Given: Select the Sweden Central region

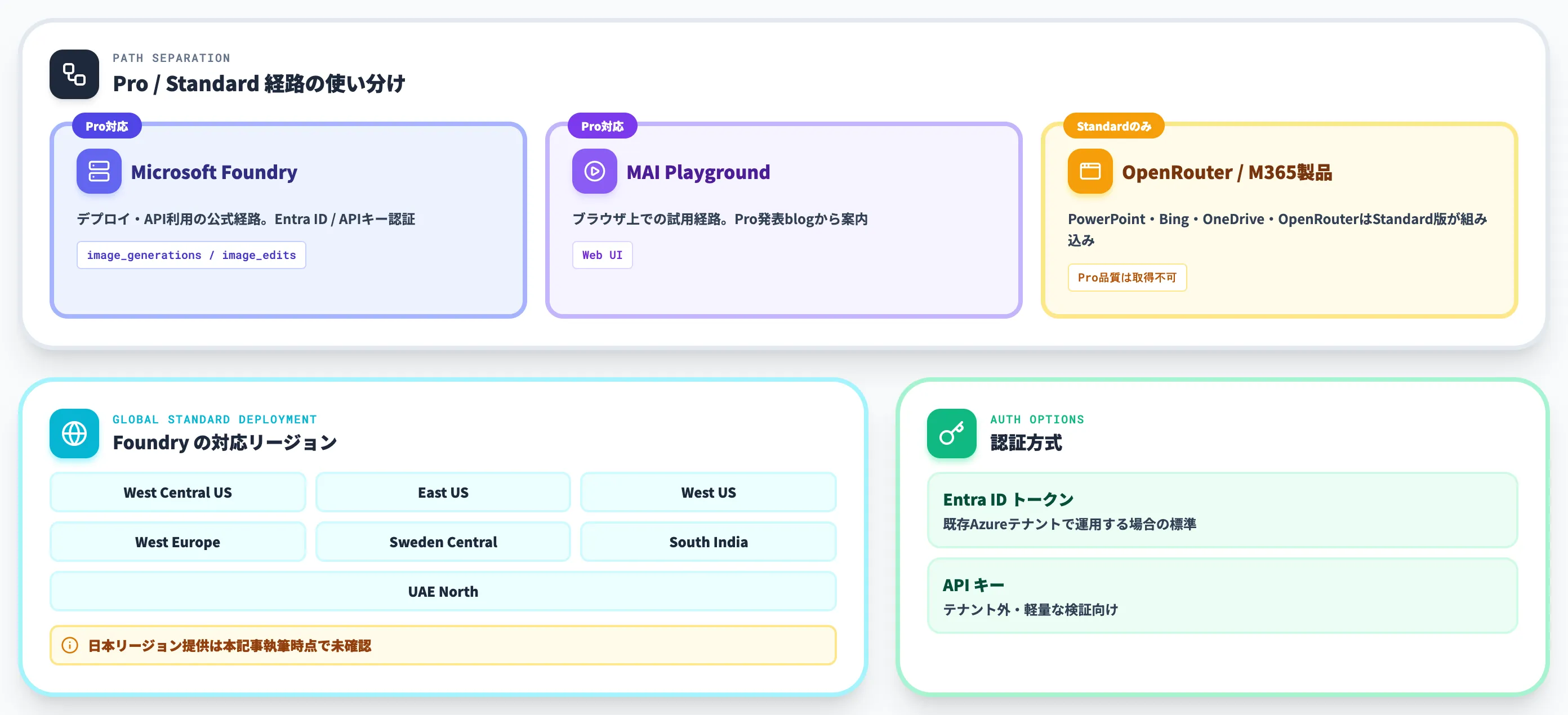Looking at the screenshot, I should (443, 542).
